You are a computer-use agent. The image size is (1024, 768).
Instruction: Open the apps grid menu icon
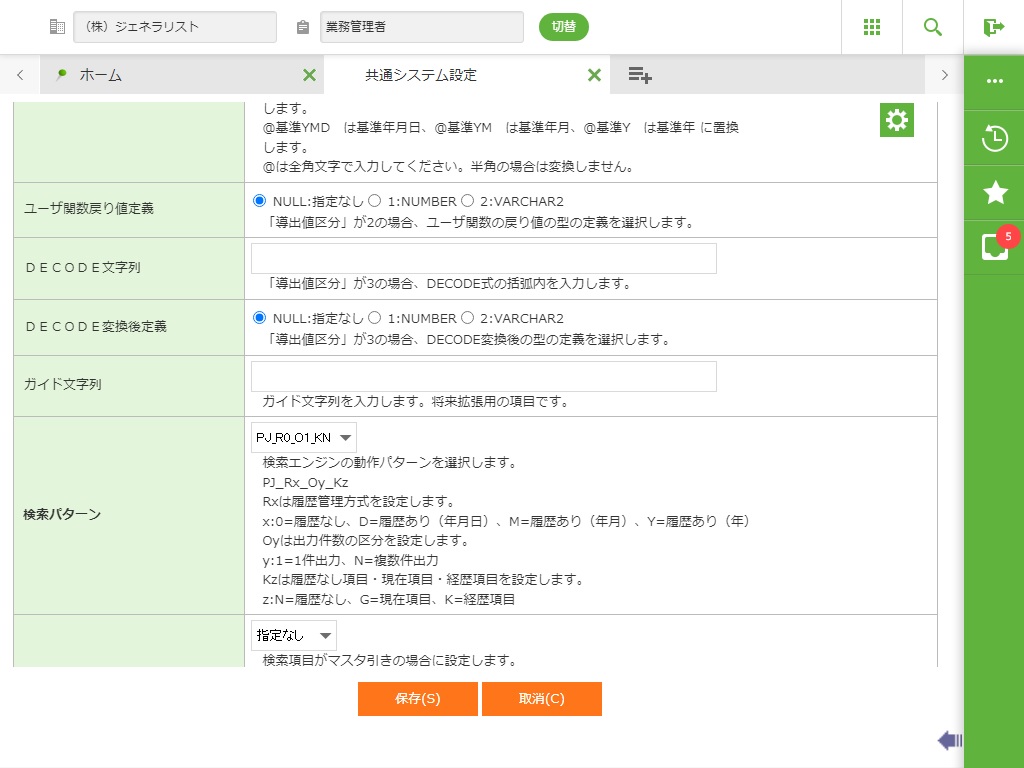point(871,27)
